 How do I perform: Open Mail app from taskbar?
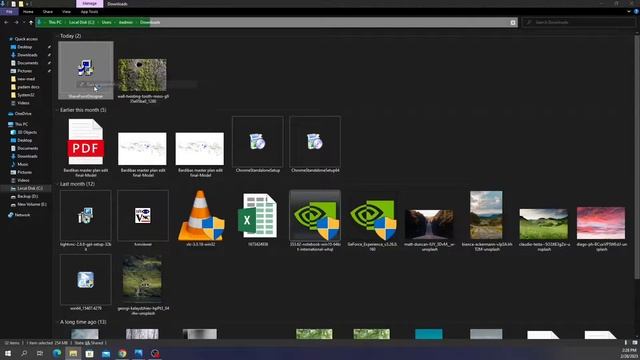(x=106, y=353)
